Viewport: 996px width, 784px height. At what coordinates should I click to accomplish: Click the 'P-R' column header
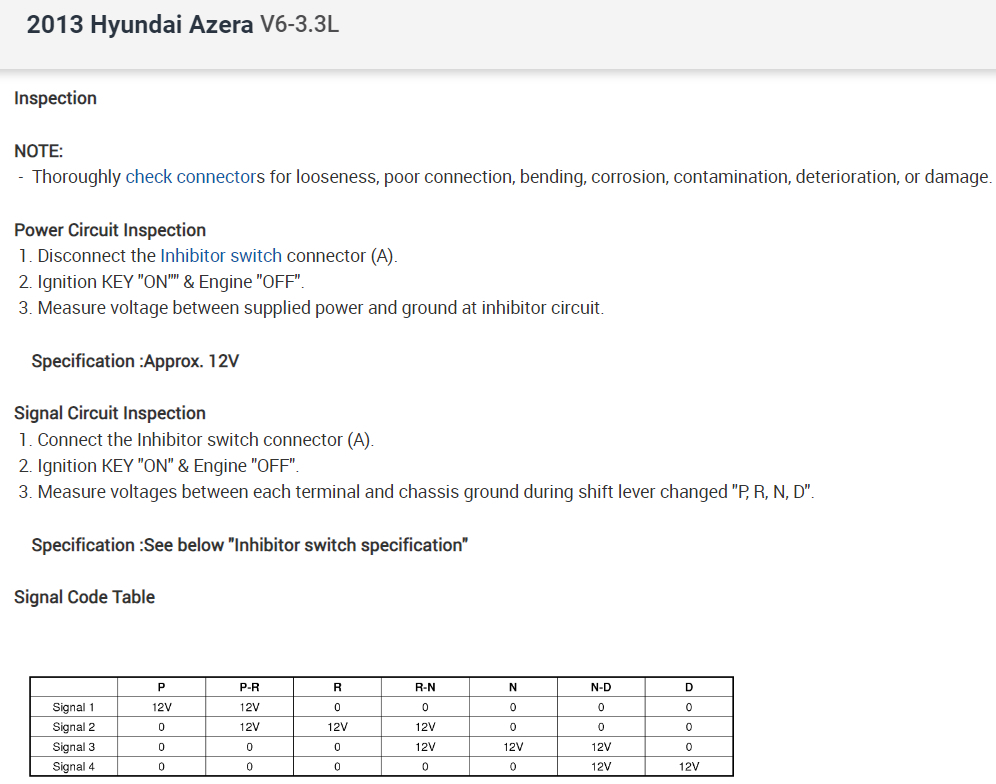pos(250,687)
